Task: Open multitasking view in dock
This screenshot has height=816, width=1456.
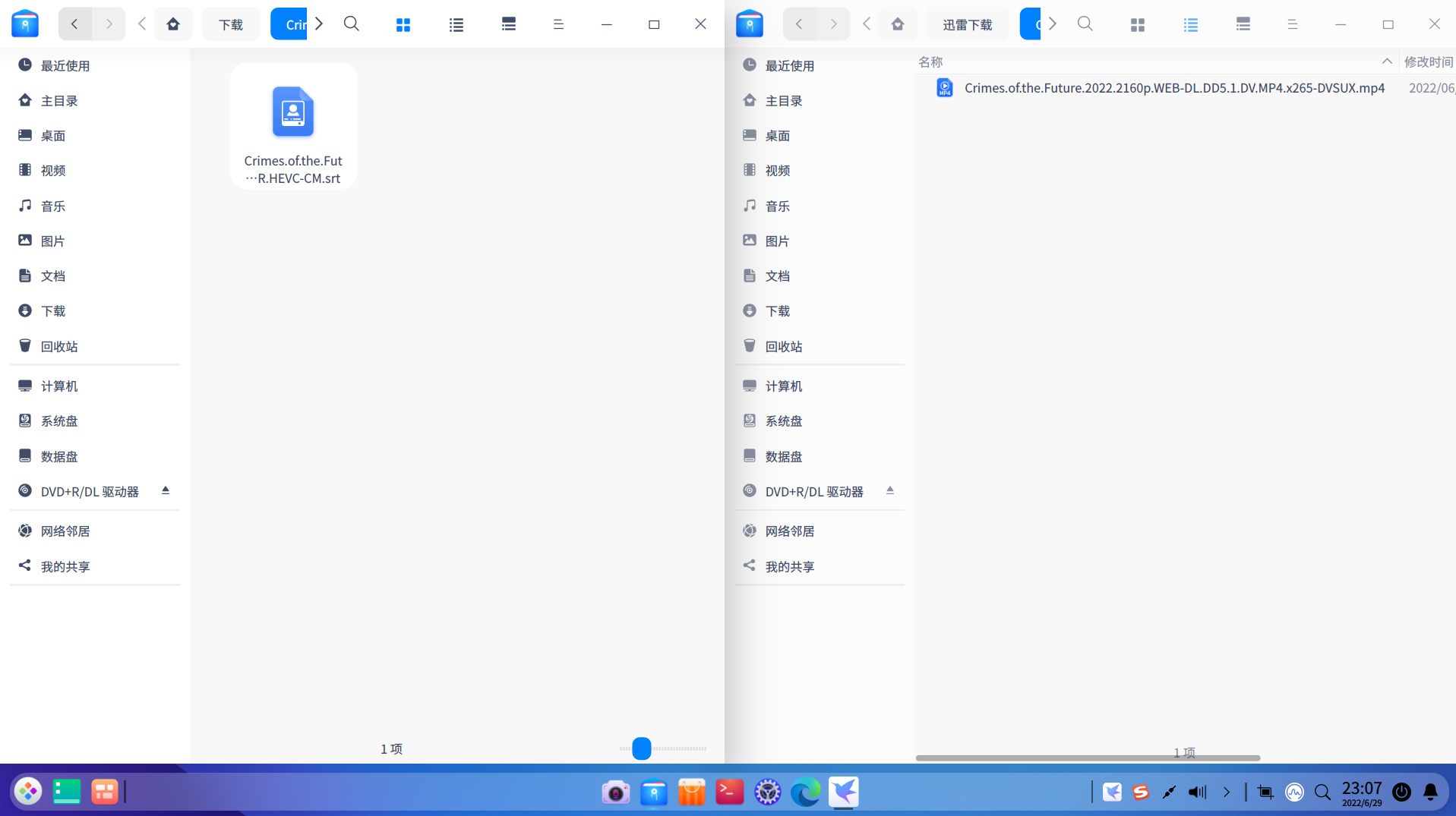Action: (105, 792)
